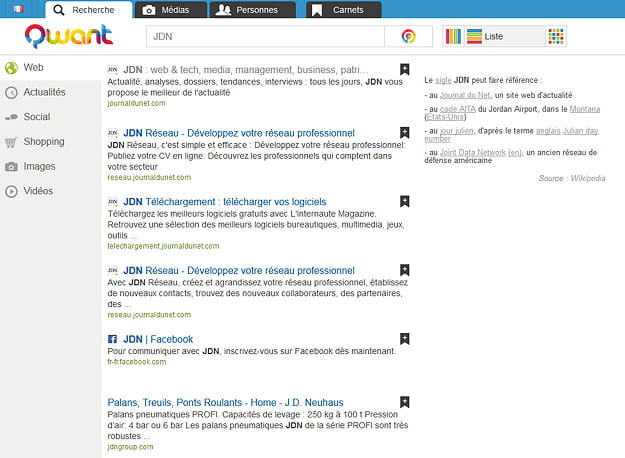The width and height of the screenshot is (625, 458).
Task: Click the Recherche magnifier tab icon
Action: (59, 10)
